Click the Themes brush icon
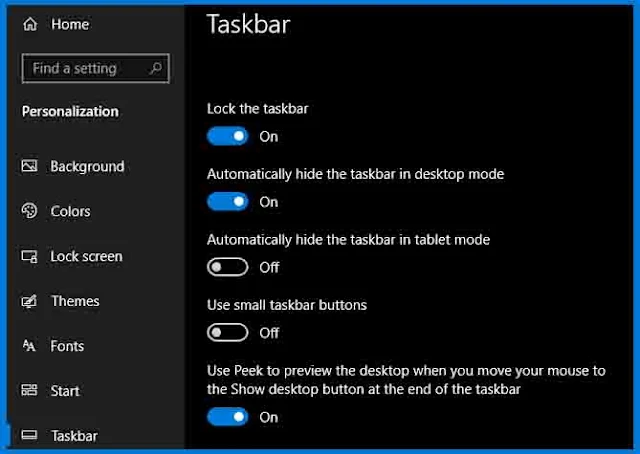The height and width of the screenshot is (454, 640). pyautogui.click(x=29, y=301)
